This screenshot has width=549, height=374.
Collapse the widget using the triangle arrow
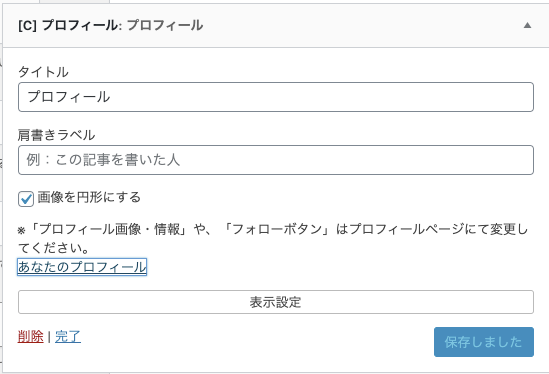527,25
